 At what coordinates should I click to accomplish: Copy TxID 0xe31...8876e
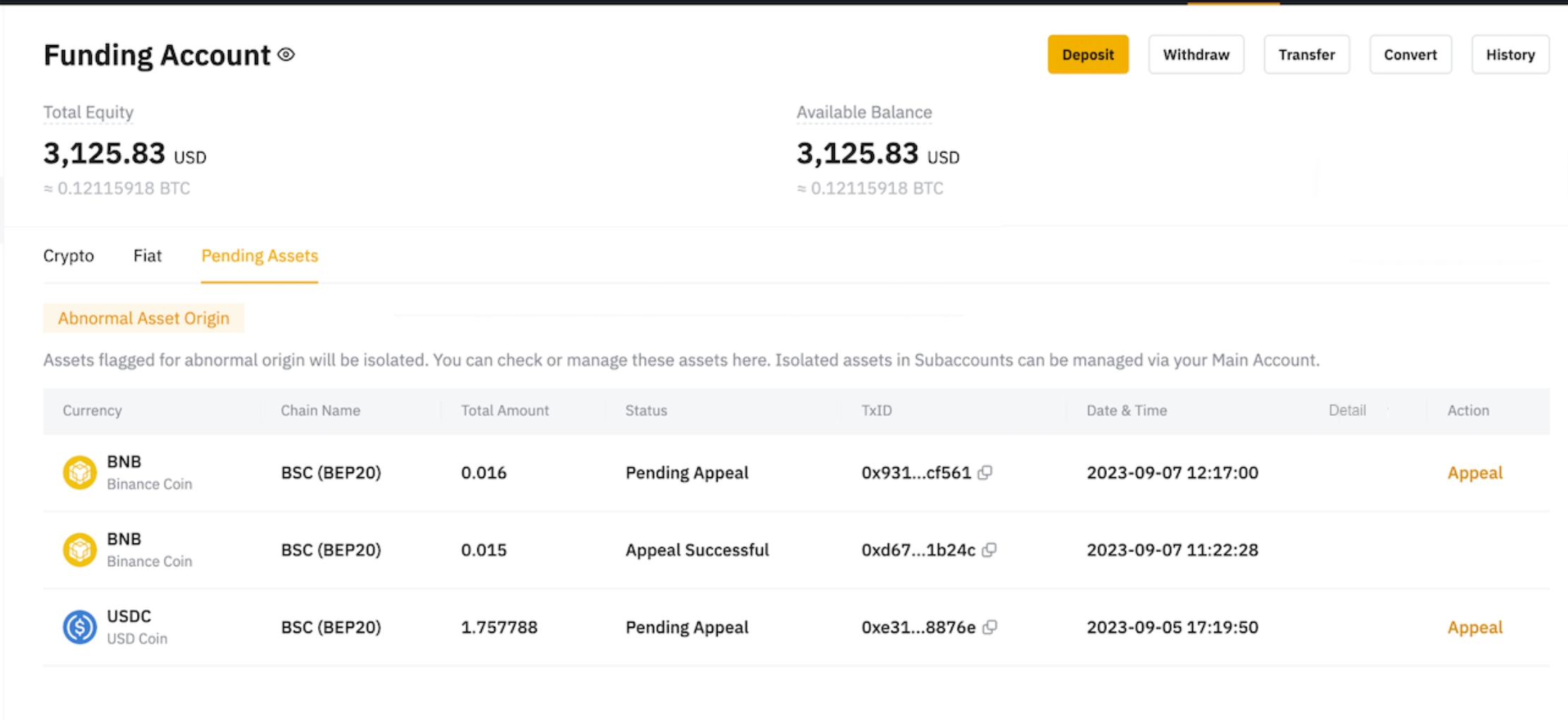[x=990, y=627]
